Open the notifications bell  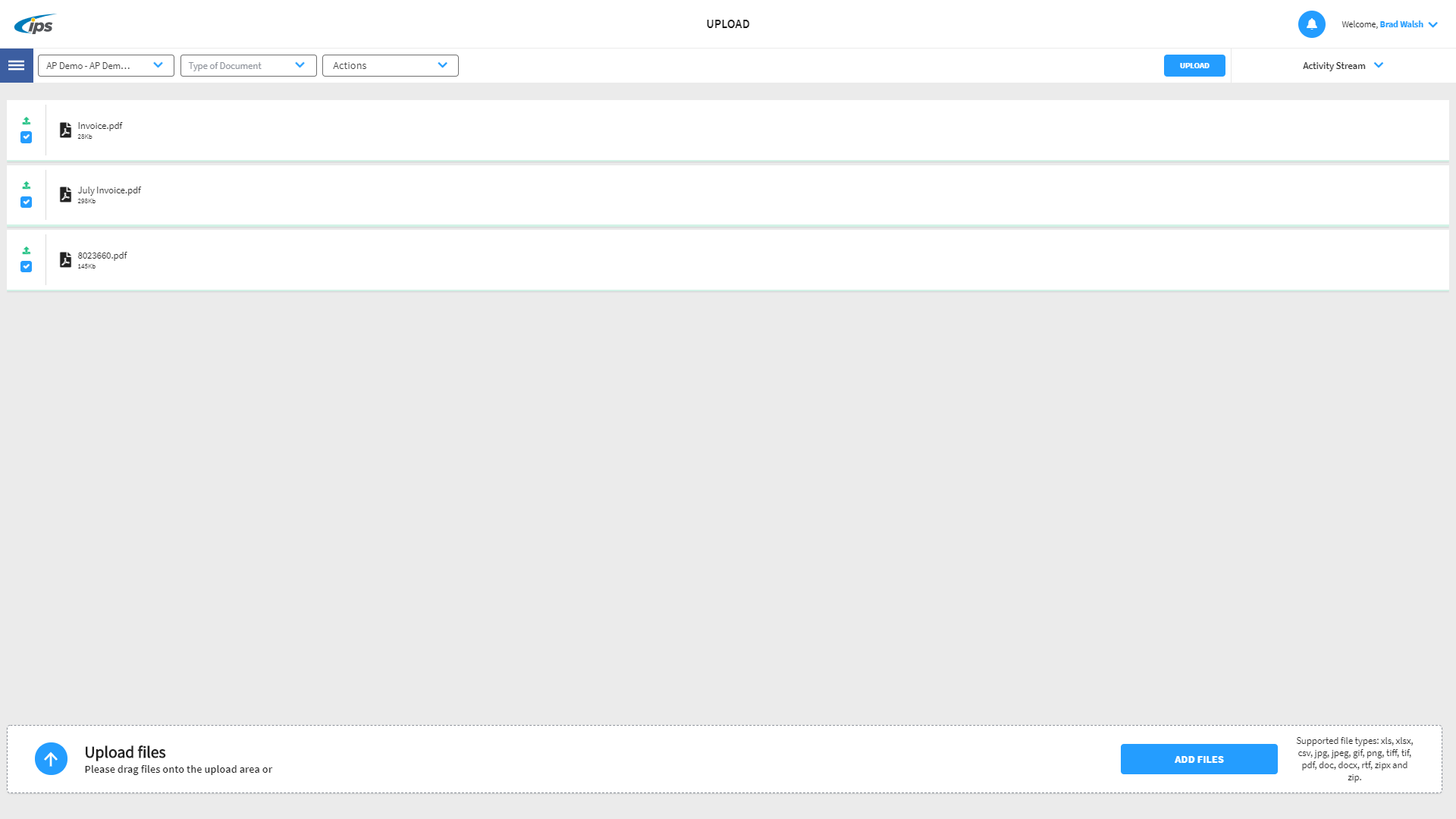click(1311, 24)
